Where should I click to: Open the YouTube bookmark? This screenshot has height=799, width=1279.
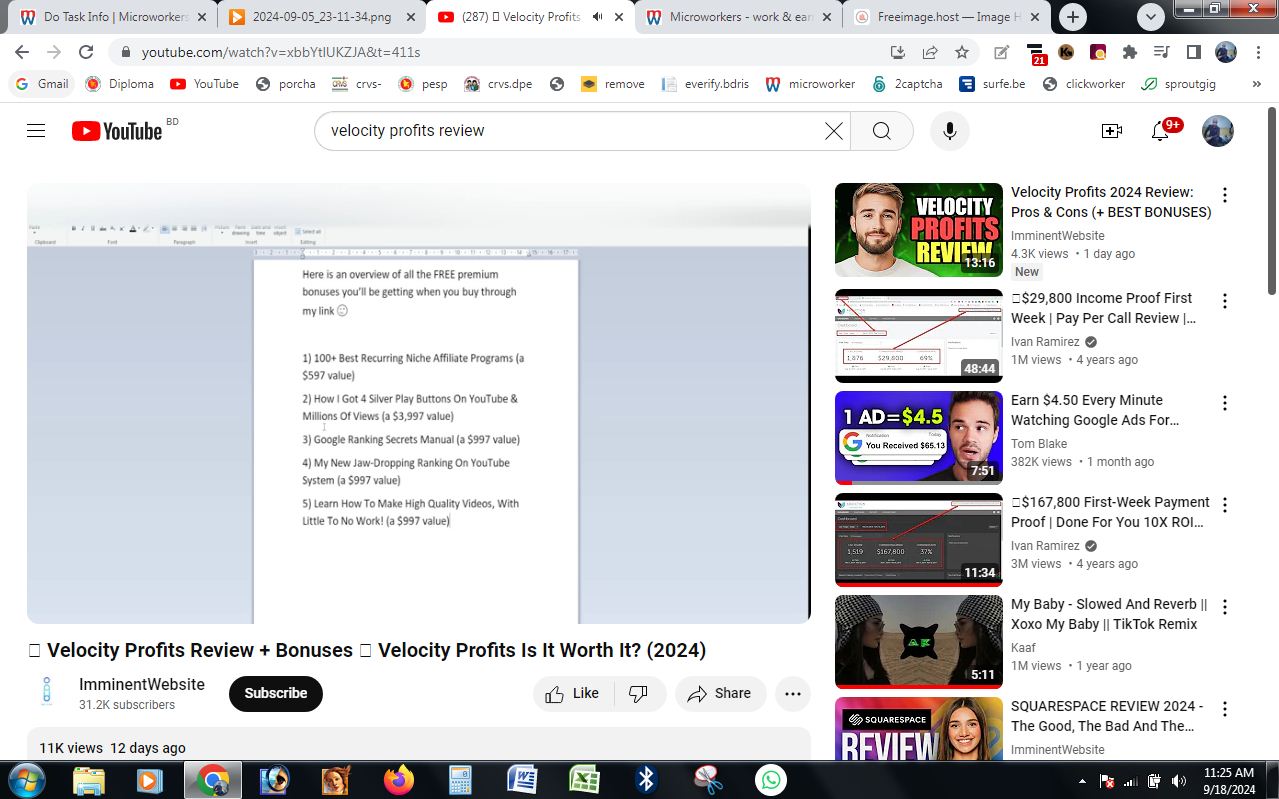point(205,84)
